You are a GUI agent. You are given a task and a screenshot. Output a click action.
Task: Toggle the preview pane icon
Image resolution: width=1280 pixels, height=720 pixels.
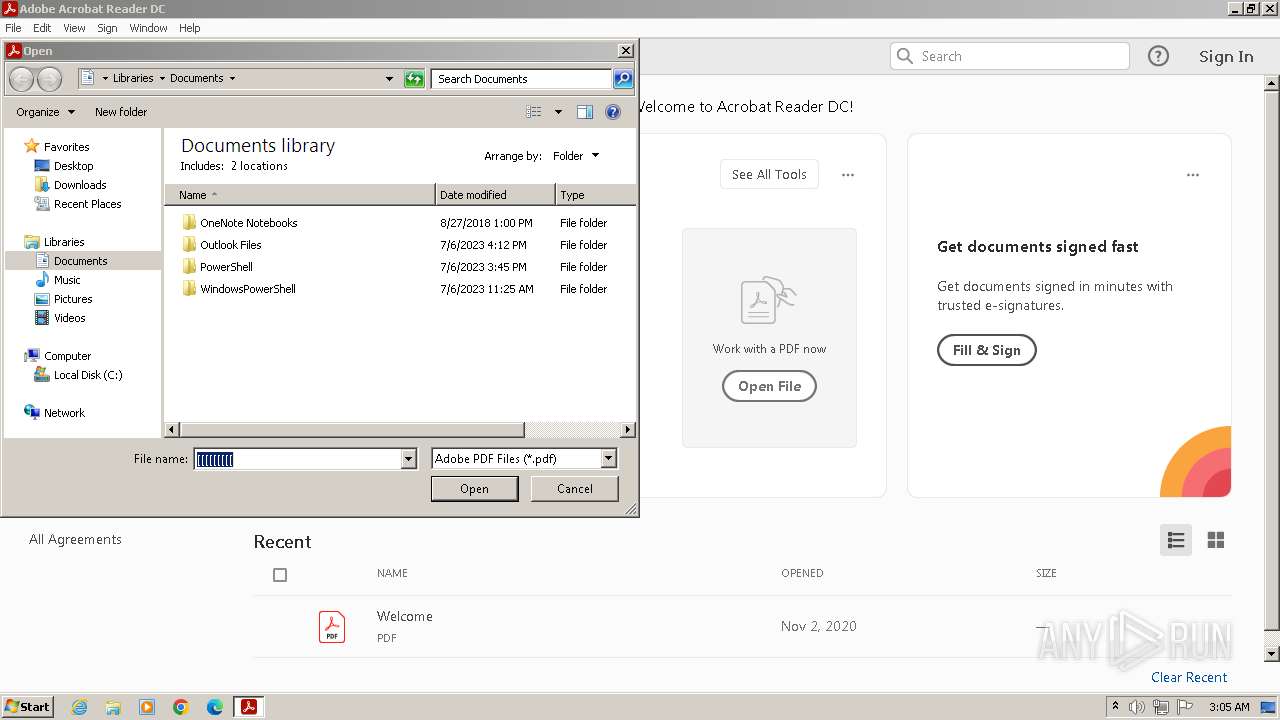click(x=585, y=112)
